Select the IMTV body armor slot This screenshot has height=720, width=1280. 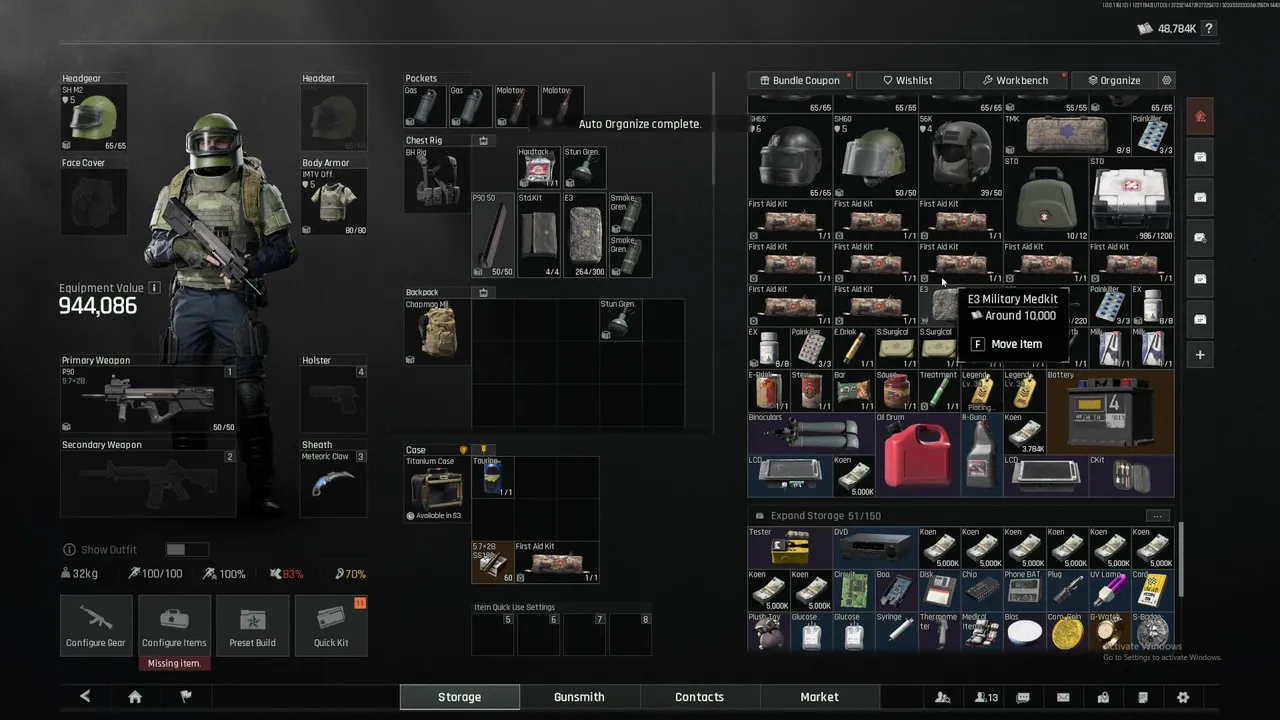pos(334,202)
